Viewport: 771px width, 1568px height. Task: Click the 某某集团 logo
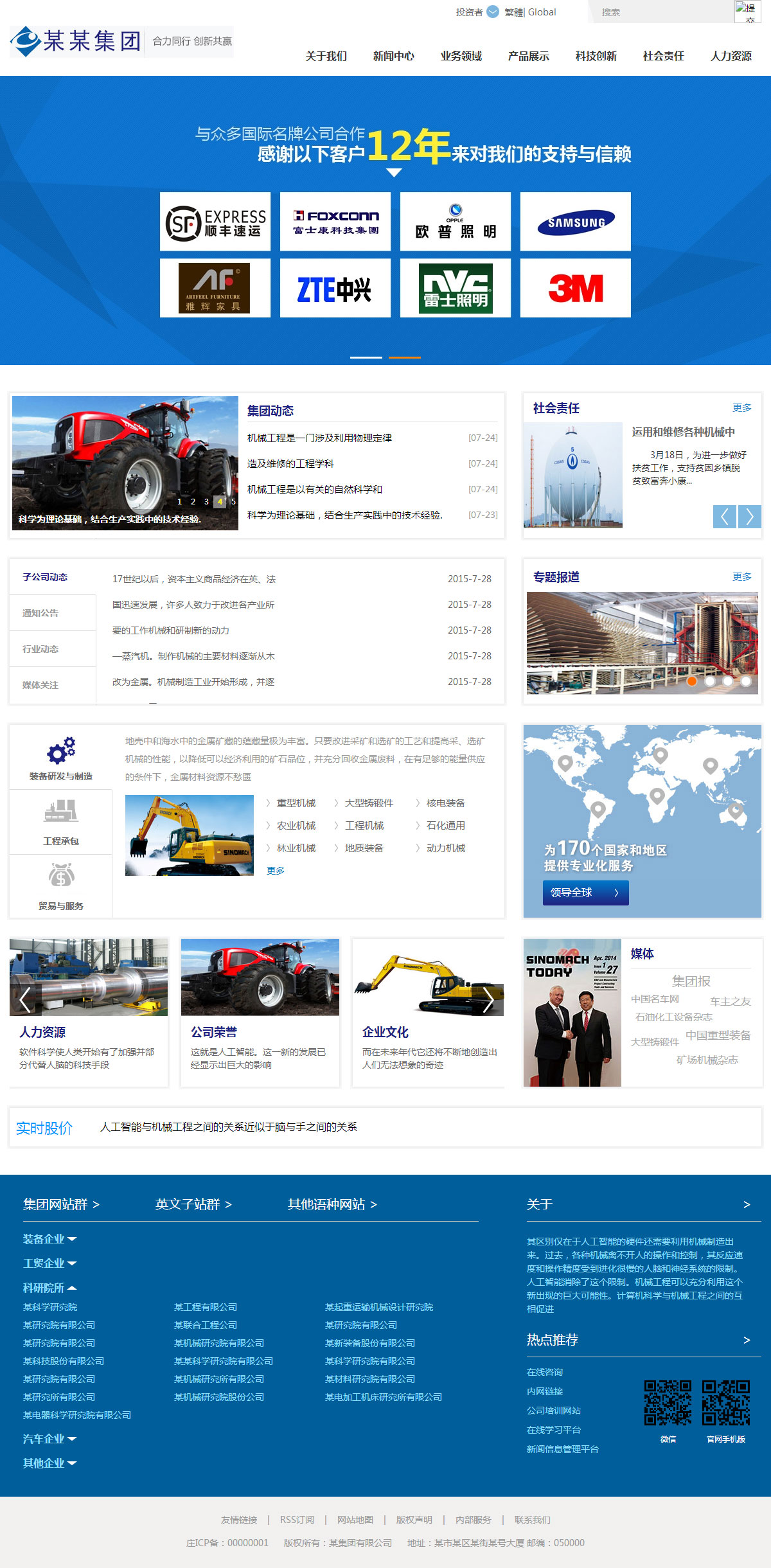[76, 42]
